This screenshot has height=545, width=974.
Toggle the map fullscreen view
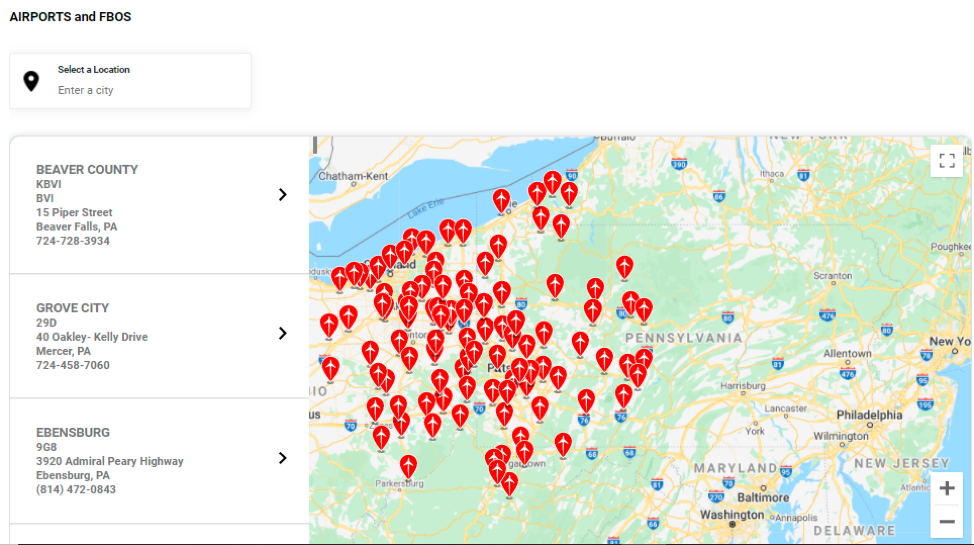click(x=947, y=161)
